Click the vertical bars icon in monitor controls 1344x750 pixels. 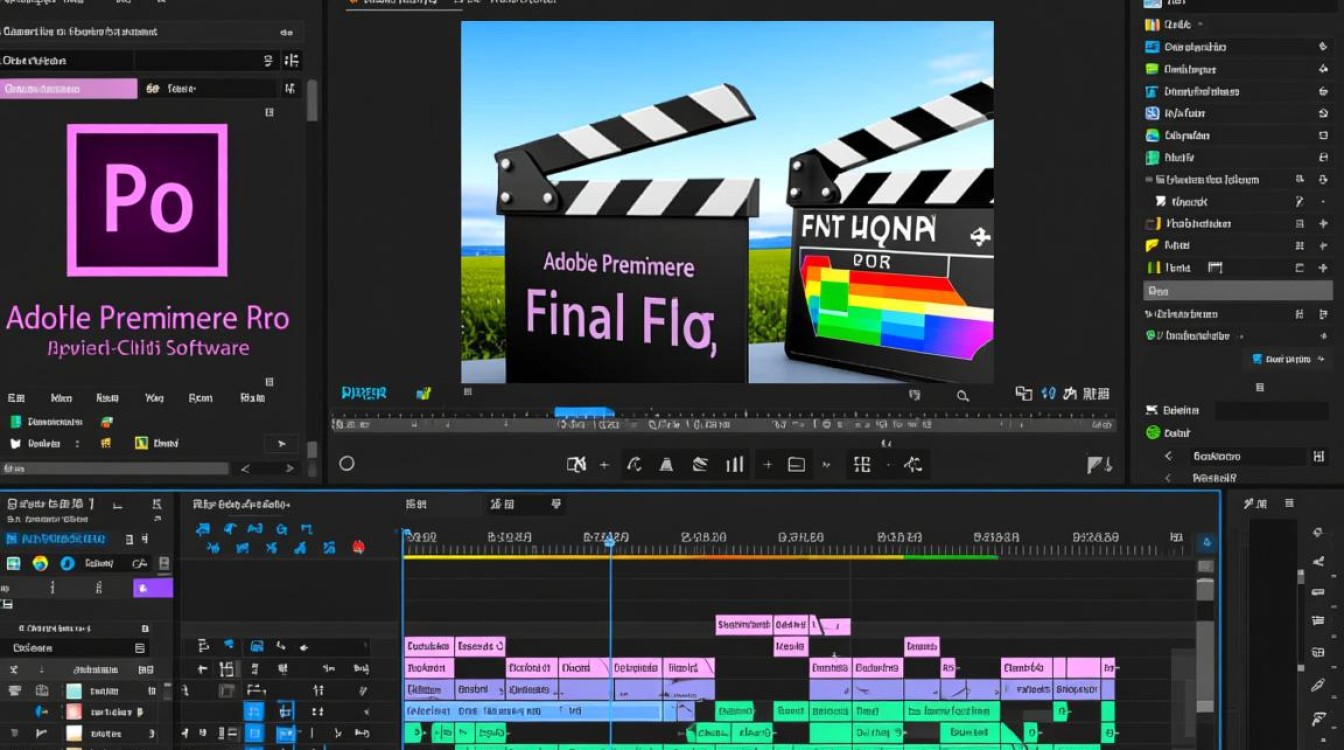[735, 464]
